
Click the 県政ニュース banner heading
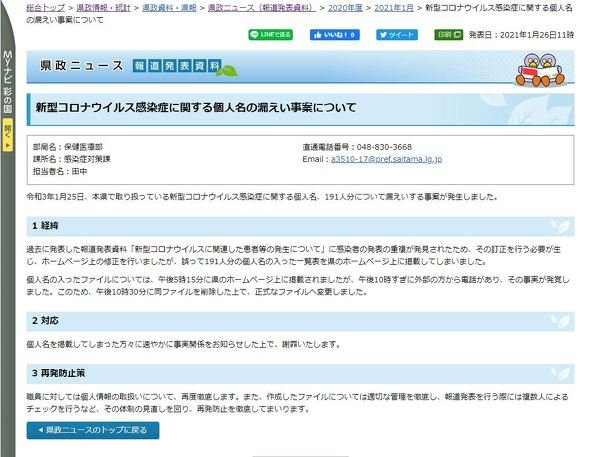pos(82,65)
